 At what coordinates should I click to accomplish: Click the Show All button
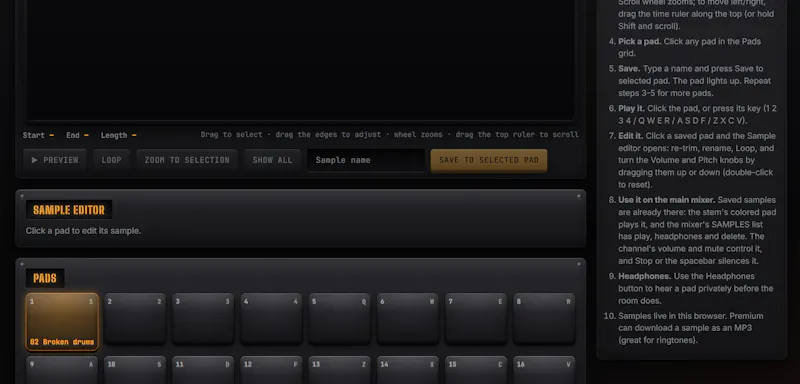point(272,160)
